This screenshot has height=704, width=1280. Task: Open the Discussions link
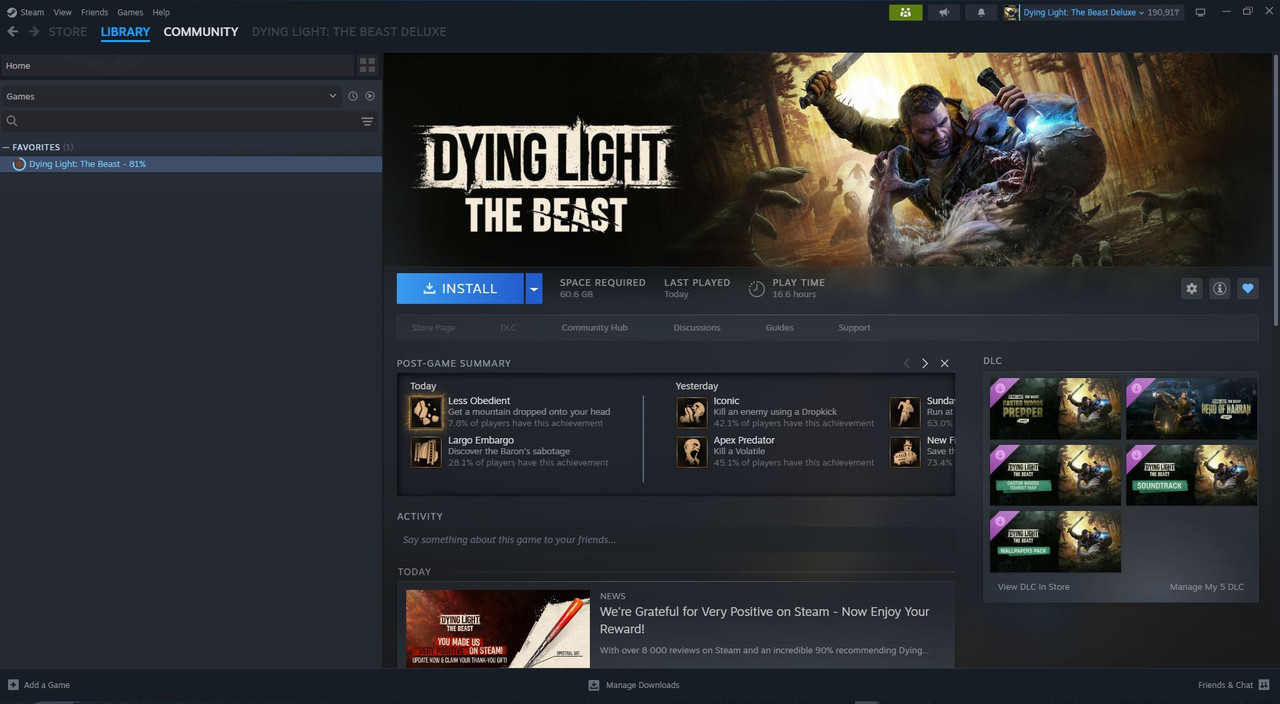[x=697, y=327]
